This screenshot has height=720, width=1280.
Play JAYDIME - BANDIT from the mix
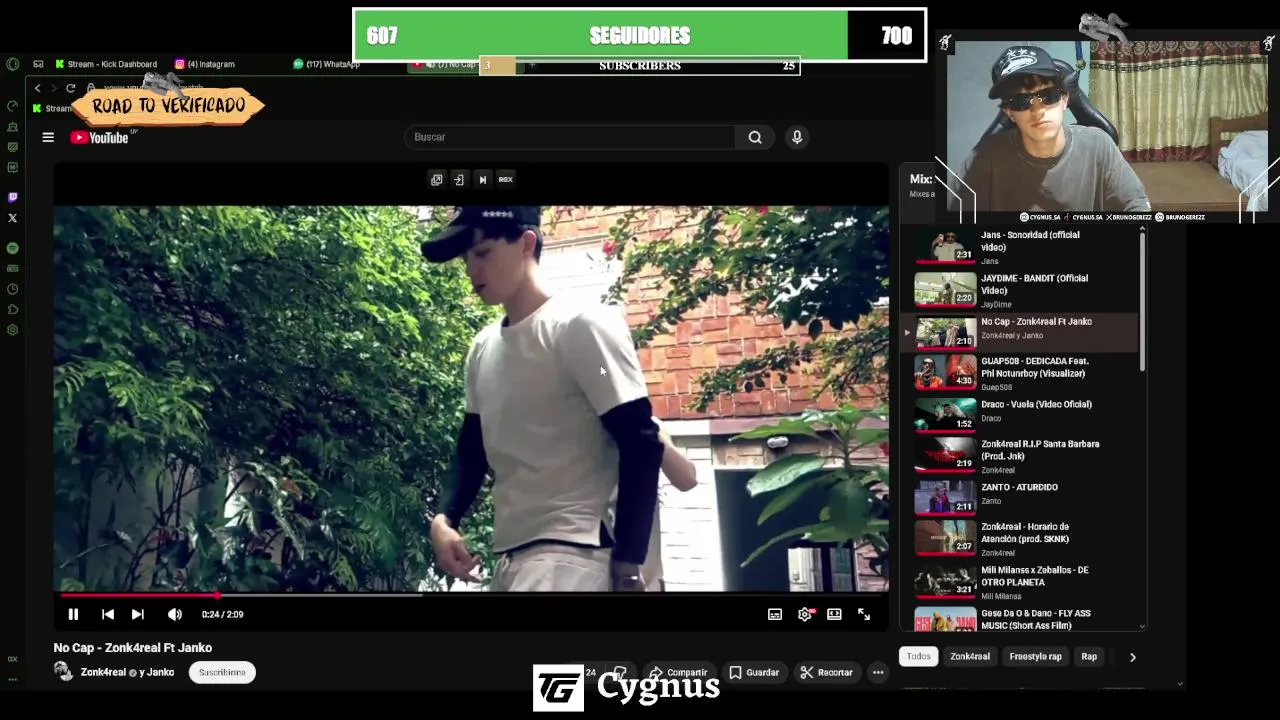tap(1020, 290)
